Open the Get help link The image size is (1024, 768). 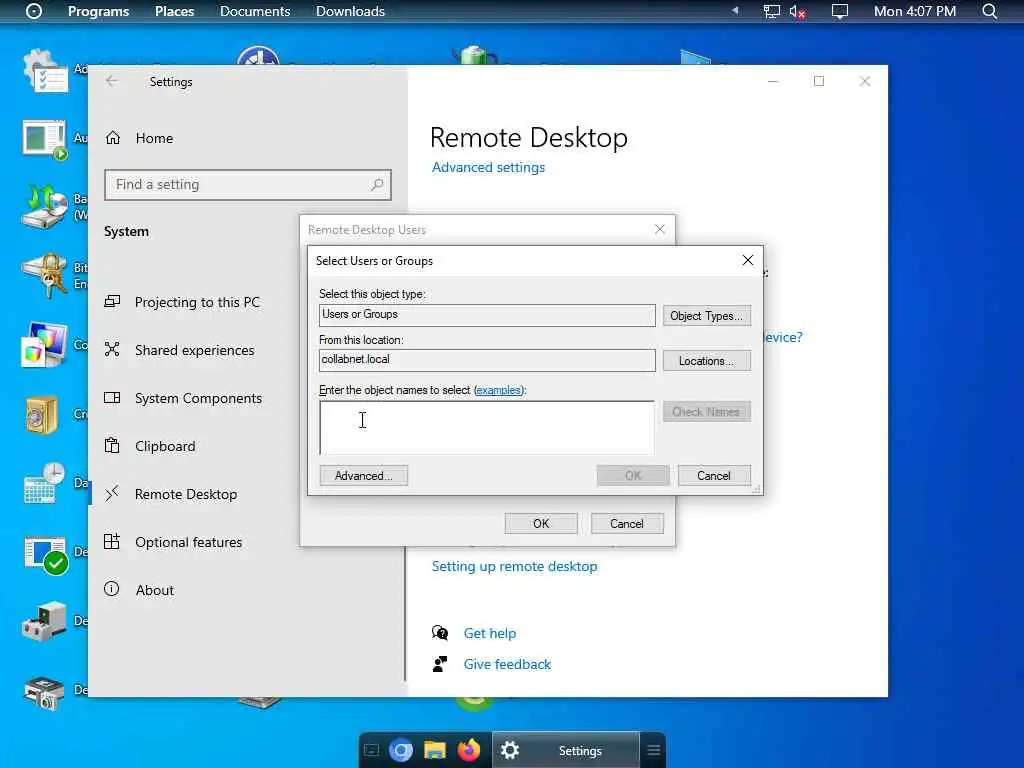(x=490, y=633)
